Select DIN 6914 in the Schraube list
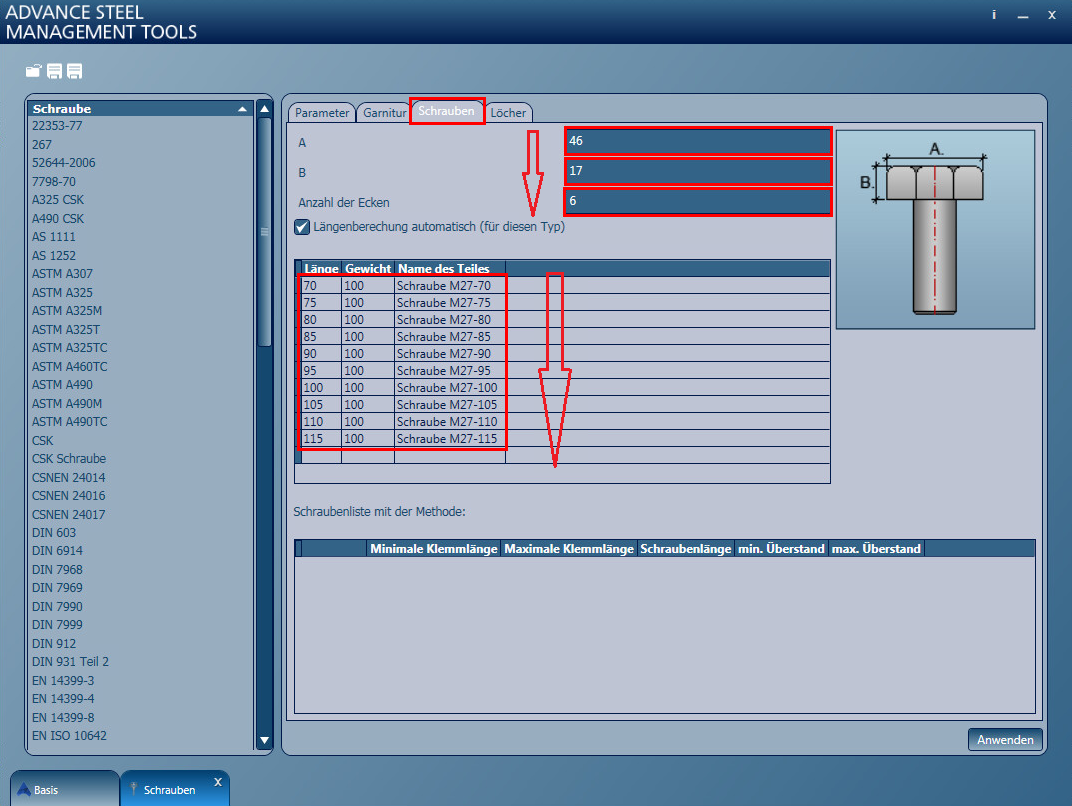1072x806 pixels. point(57,550)
